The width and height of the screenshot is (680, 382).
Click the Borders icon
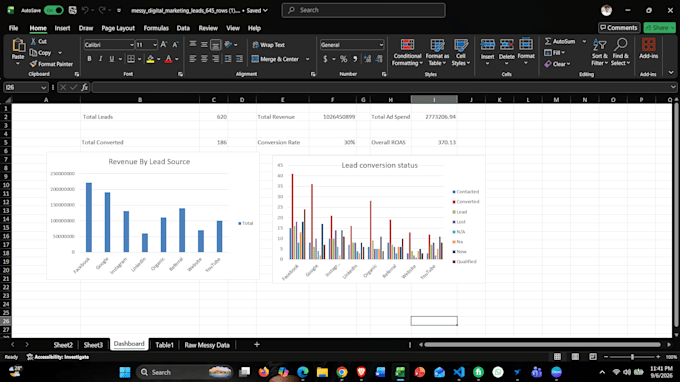pos(131,59)
